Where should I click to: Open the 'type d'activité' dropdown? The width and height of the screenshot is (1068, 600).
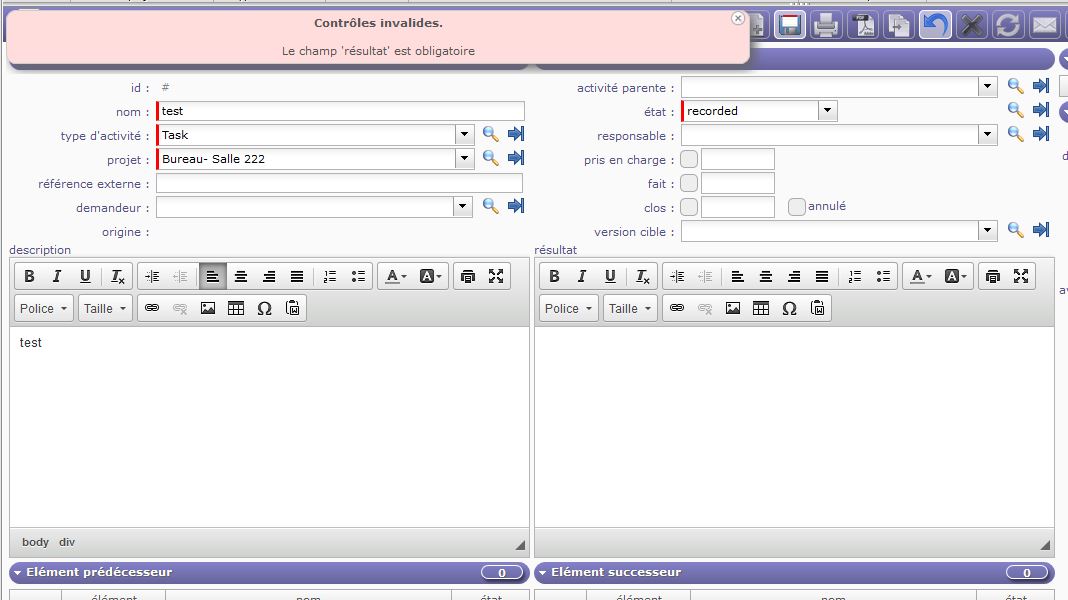pos(464,134)
